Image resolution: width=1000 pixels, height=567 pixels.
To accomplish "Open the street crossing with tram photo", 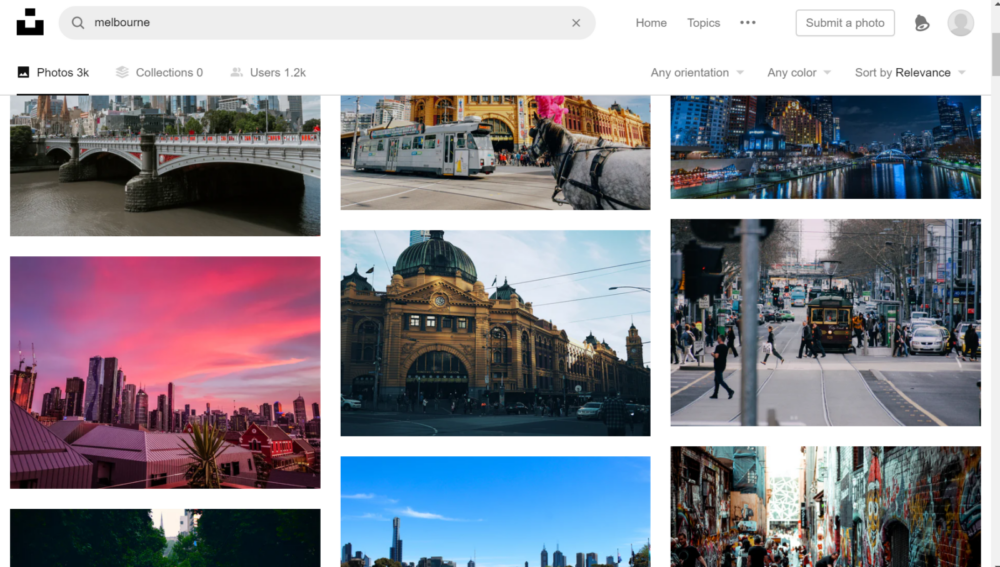I will pyautogui.click(x=825, y=323).
